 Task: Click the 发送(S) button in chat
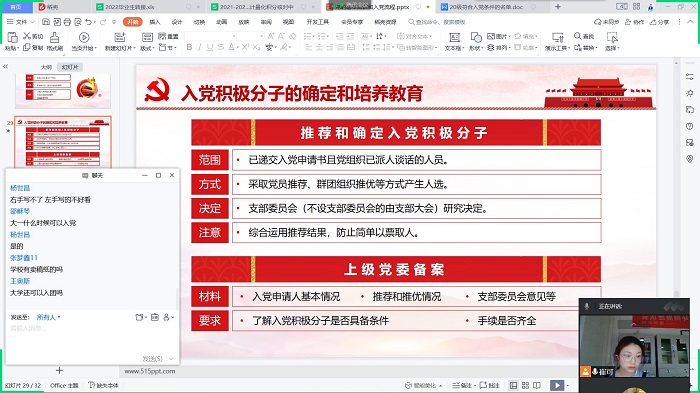pos(153,359)
